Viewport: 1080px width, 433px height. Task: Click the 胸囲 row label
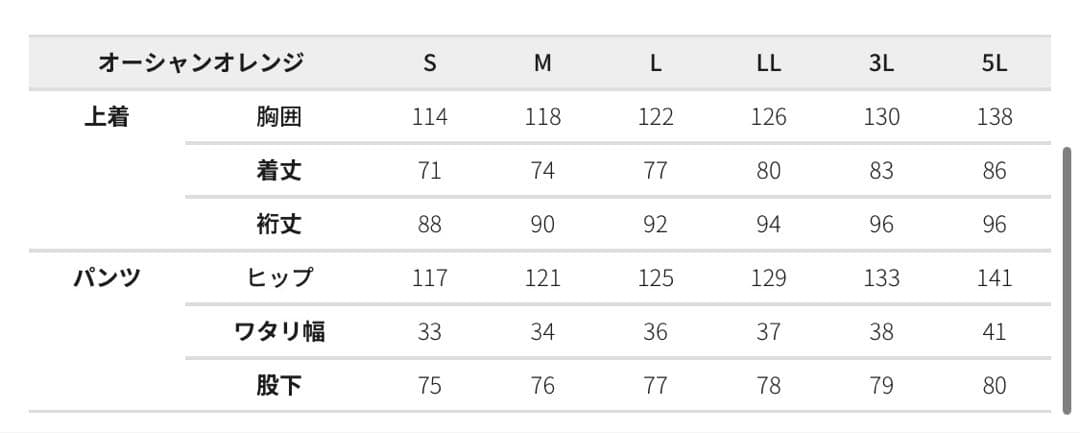pos(278,117)
